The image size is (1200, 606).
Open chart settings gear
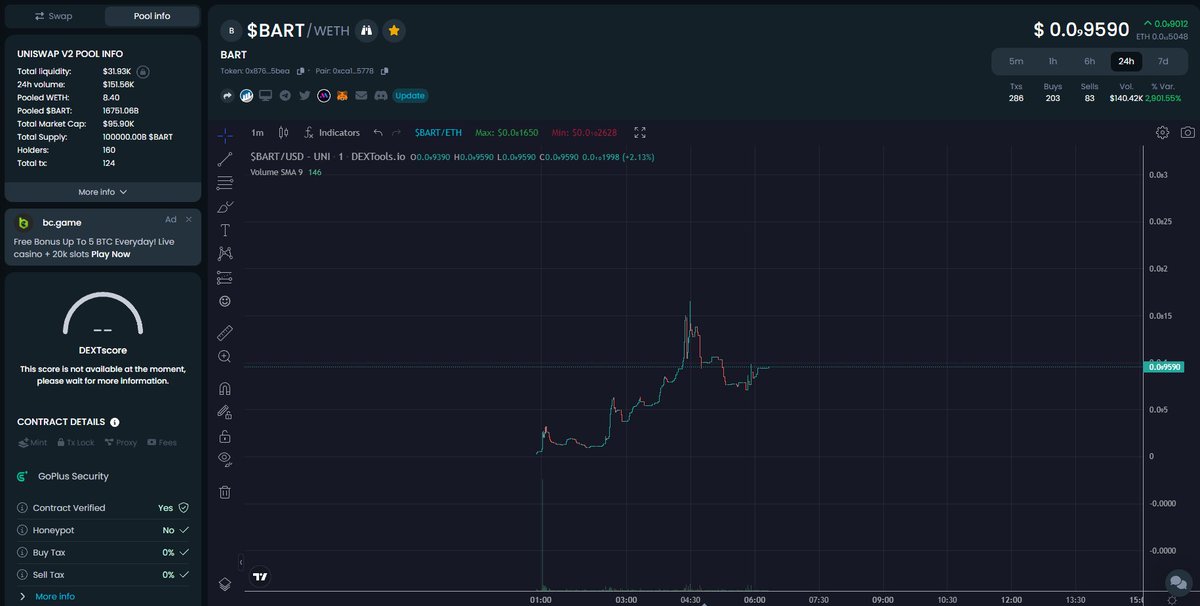pyautogui.click(x=1162, y=132)
